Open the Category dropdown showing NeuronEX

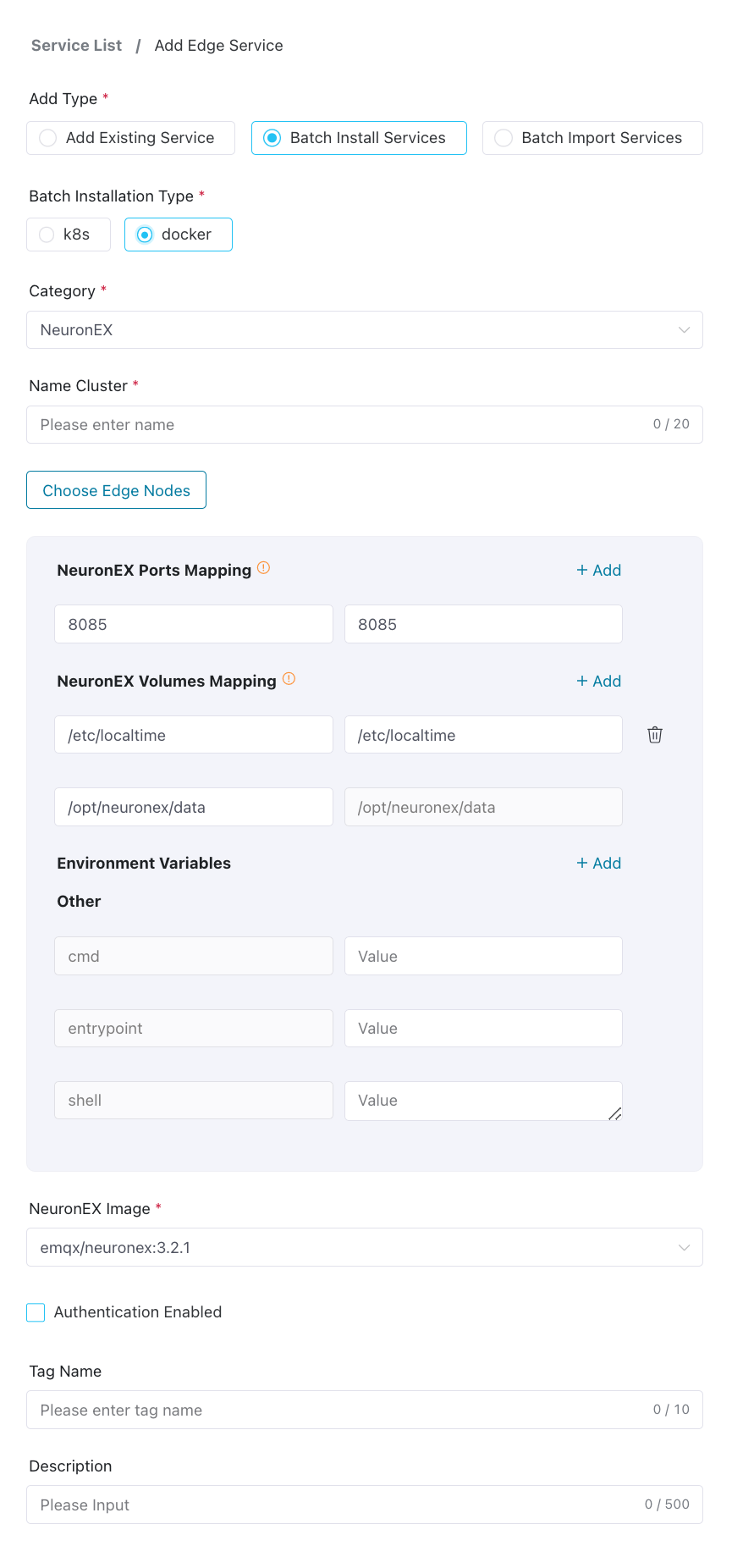coord(365,330)
